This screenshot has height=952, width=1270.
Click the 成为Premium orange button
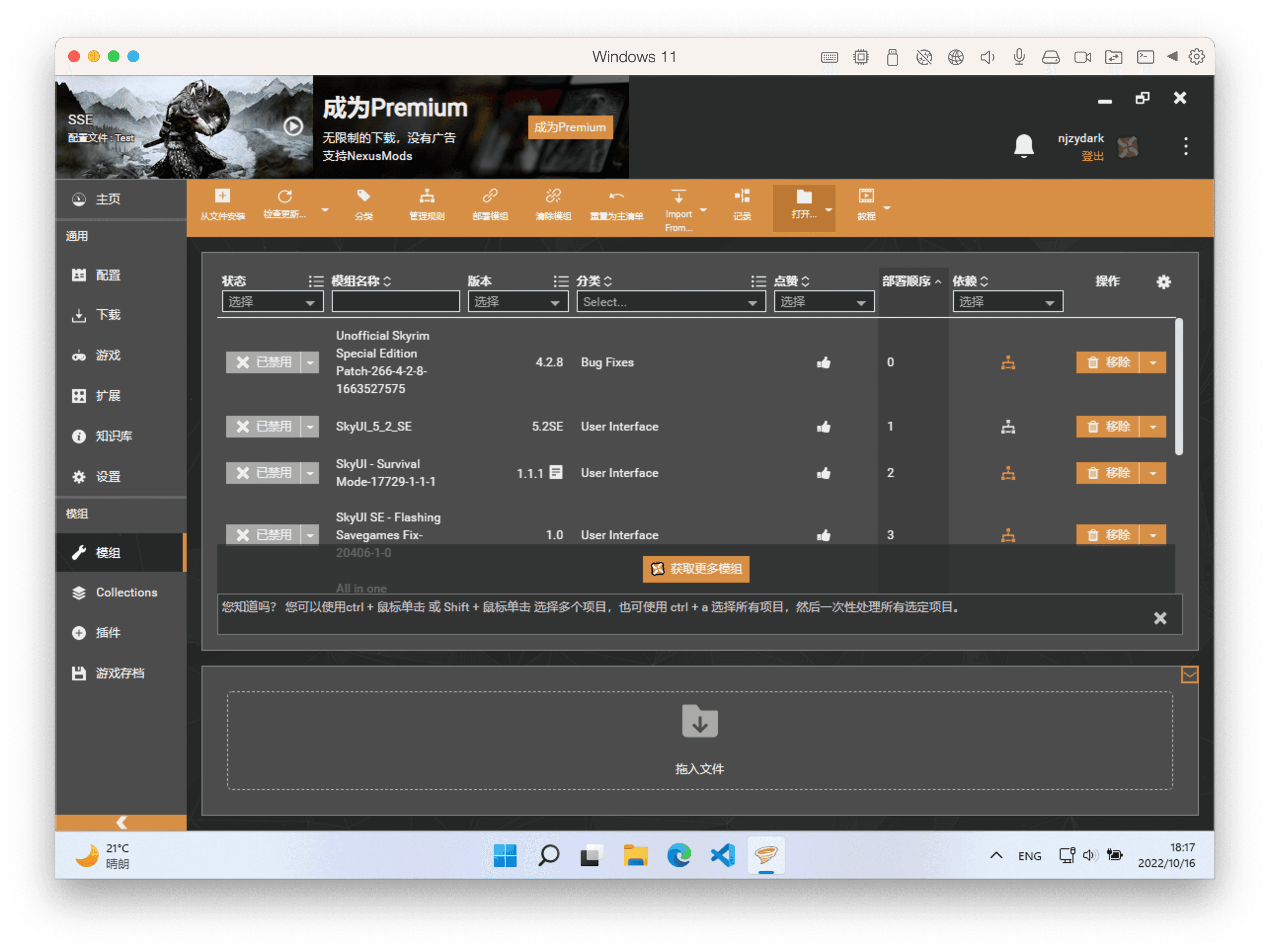point(570,127)
